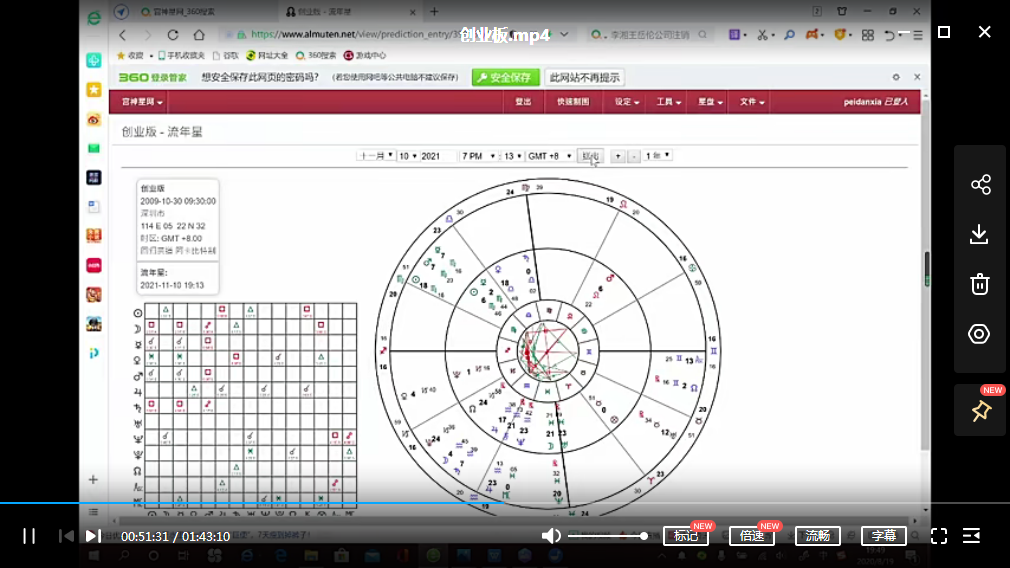Open the 流畅 video quality selector
The height and width of the screenshot is (568, 1010).
pos(818,536)
